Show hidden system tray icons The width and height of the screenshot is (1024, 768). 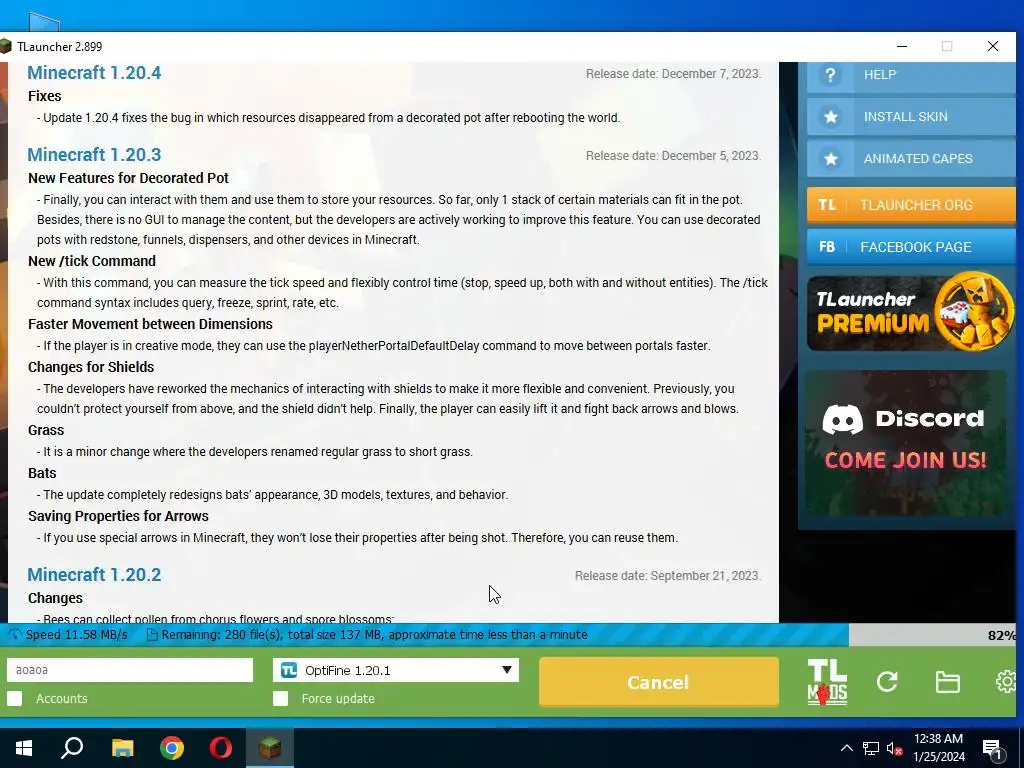click(846, 748)
